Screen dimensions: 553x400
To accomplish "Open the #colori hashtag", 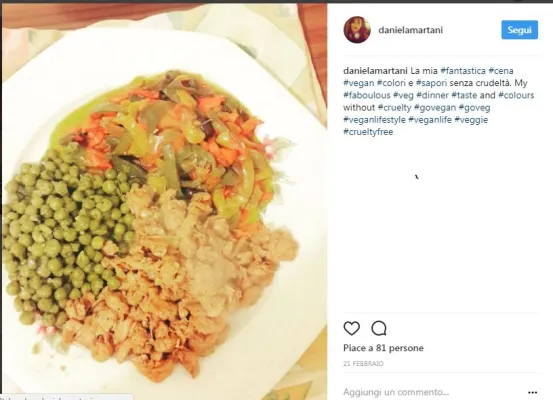I will pos(391,83).
